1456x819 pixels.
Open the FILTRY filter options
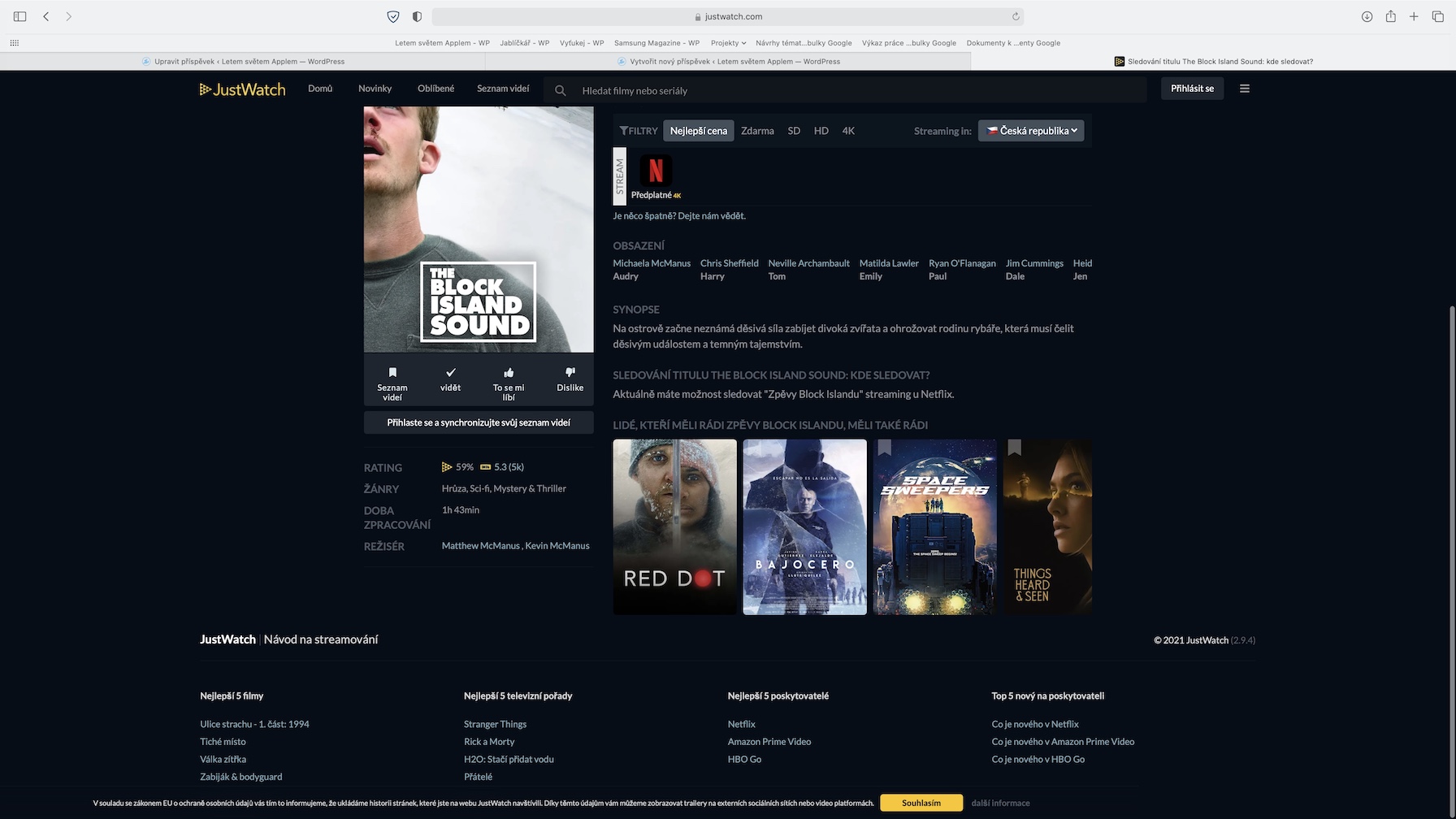tap(639, 131)
